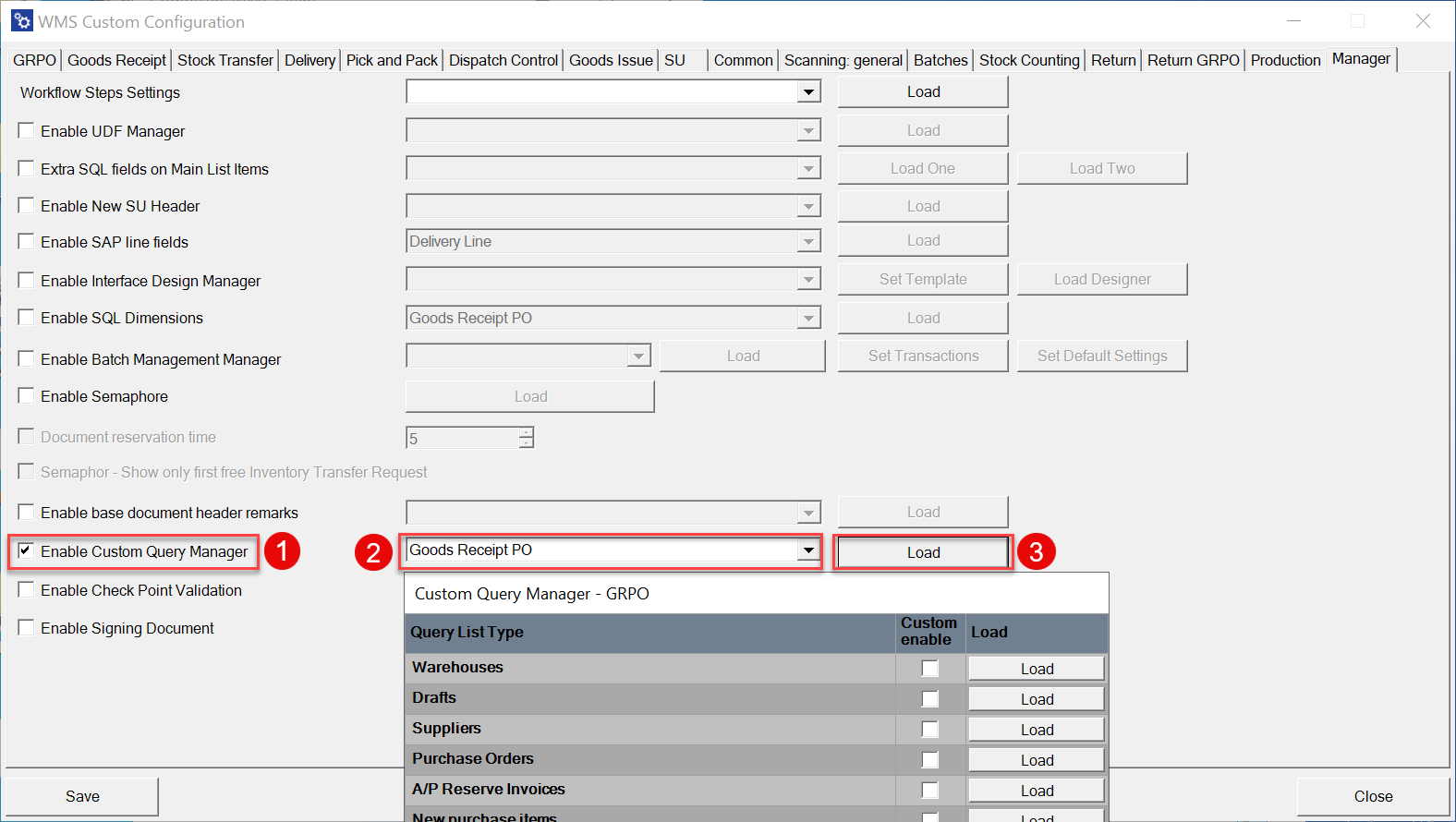Expand Interface Design Manager dropdown

808,279
